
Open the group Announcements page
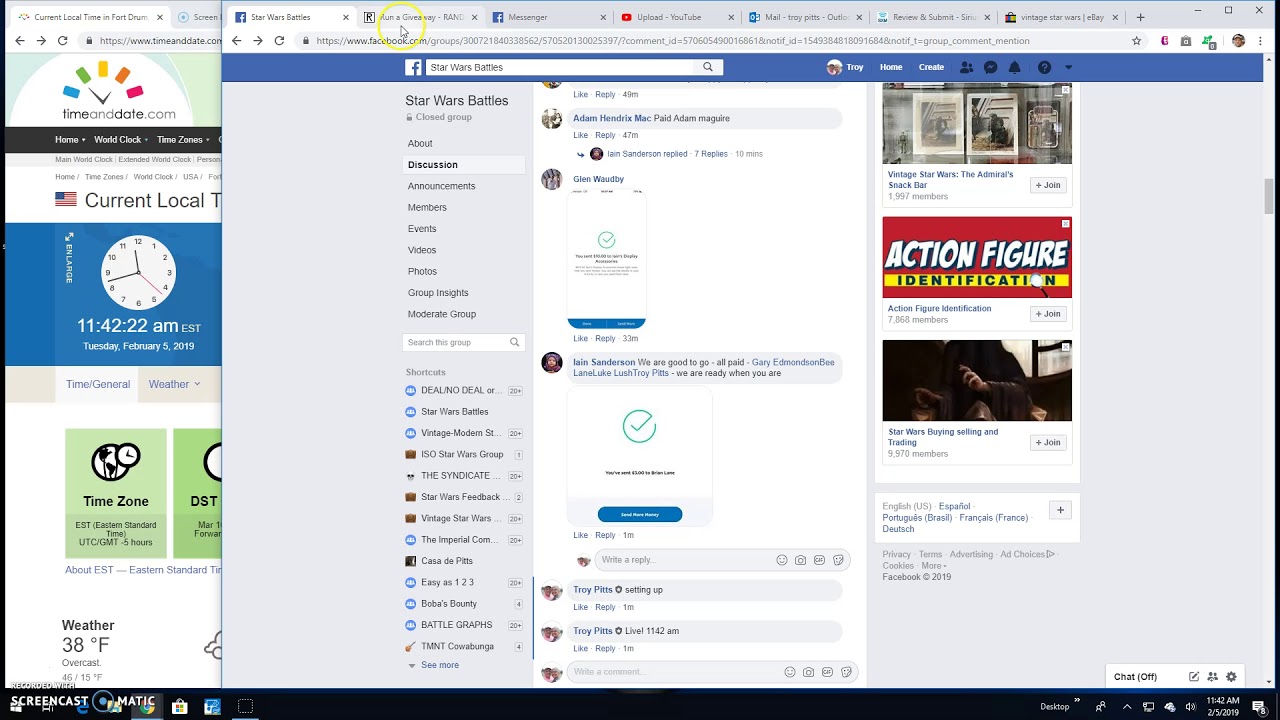pos(441,186)
